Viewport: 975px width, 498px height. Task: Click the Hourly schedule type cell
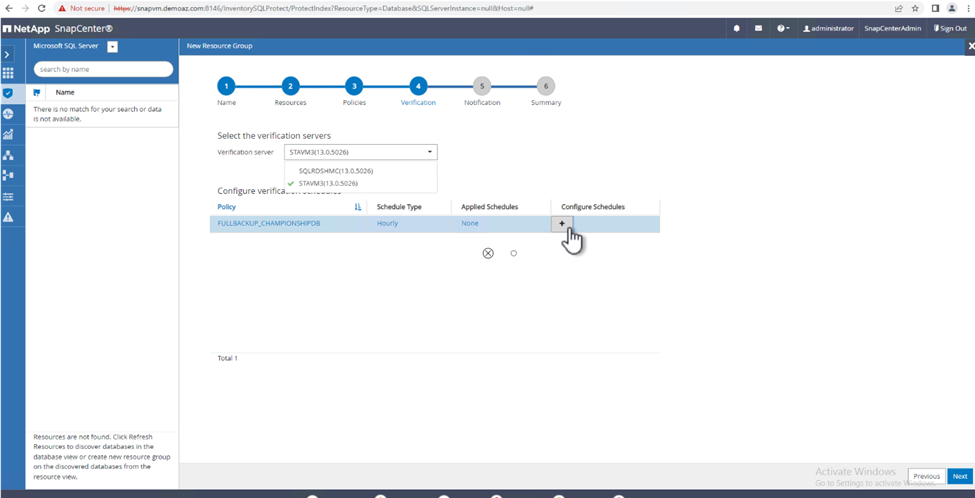pos(387,223)
